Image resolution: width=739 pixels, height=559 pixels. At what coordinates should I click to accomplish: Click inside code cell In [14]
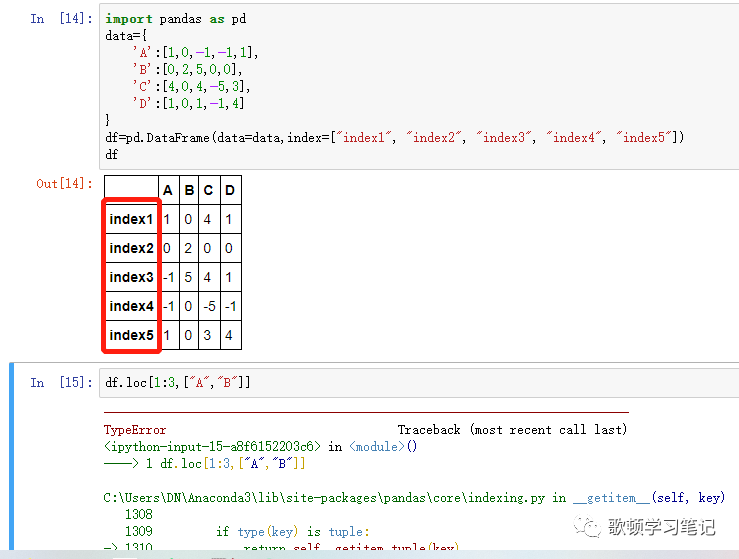tap(419, 86)
